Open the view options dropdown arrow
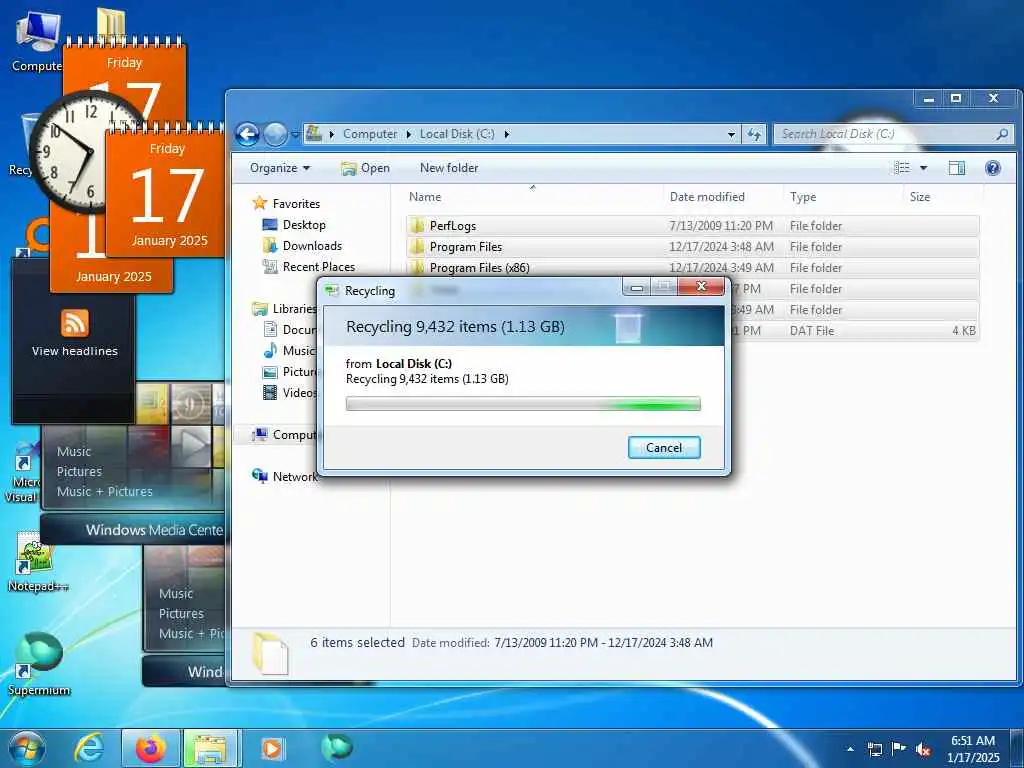This screenshot has width=1024, height=768. point(923,168)
